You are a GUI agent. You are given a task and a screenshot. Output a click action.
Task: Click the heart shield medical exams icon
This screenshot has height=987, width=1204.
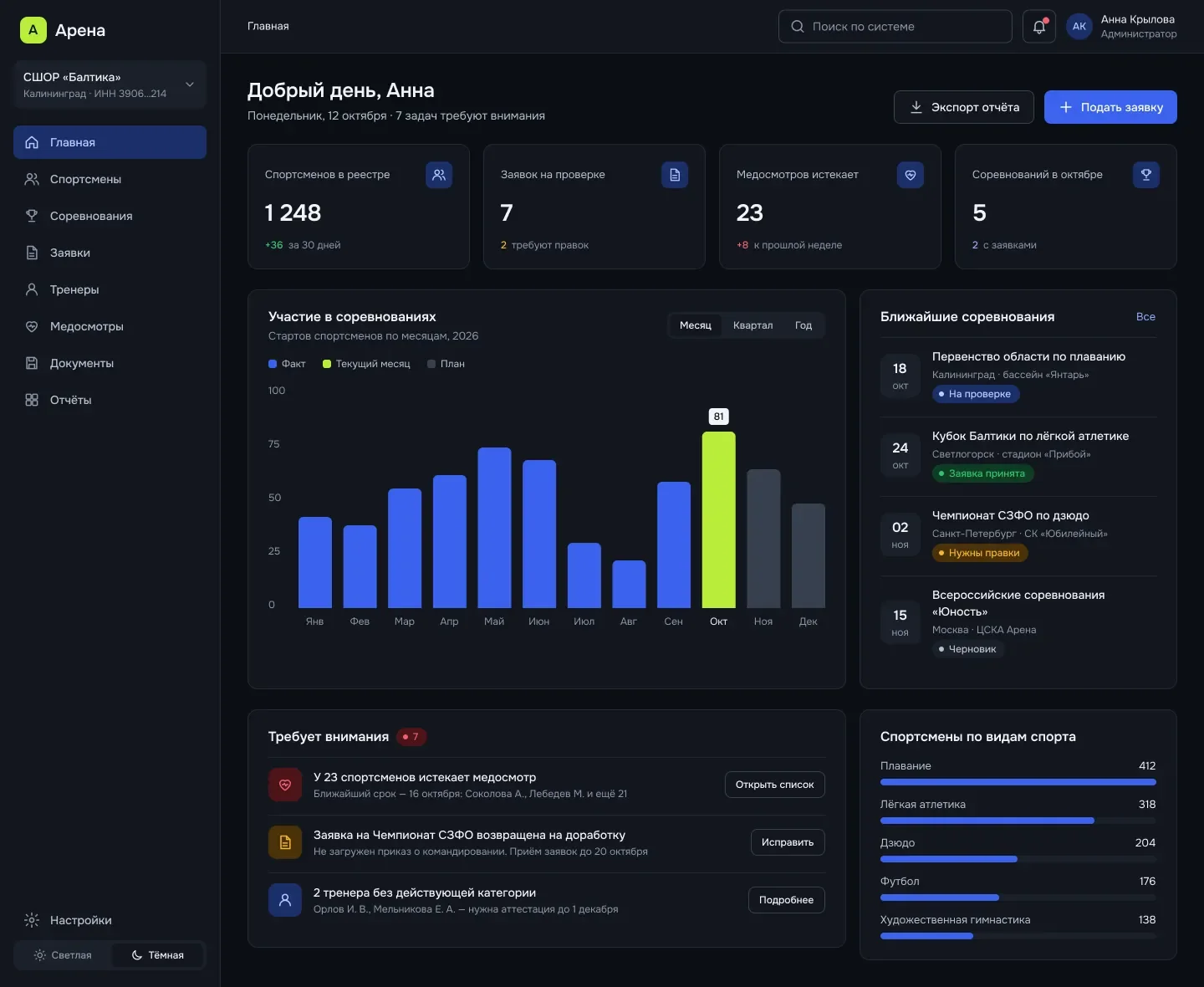tap(911, 175)
